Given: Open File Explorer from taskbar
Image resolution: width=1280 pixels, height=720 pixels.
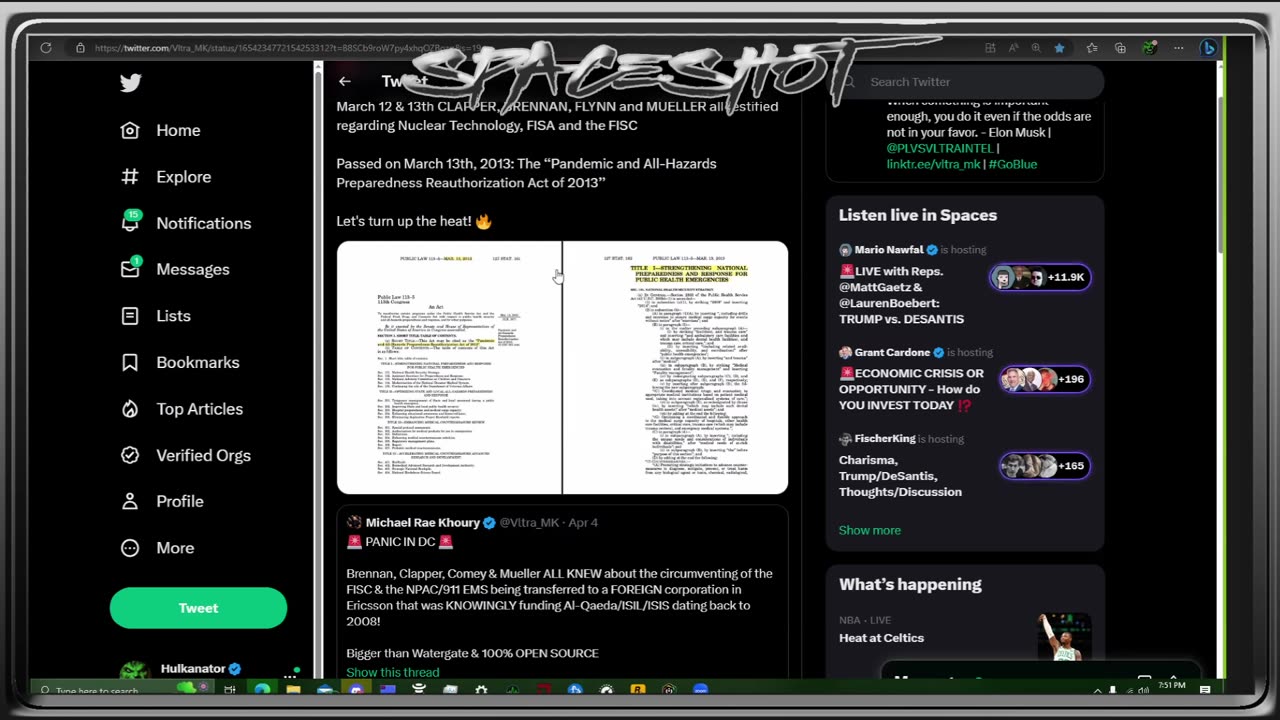Looking at the screenshot, I should click(x=293, y=690).
